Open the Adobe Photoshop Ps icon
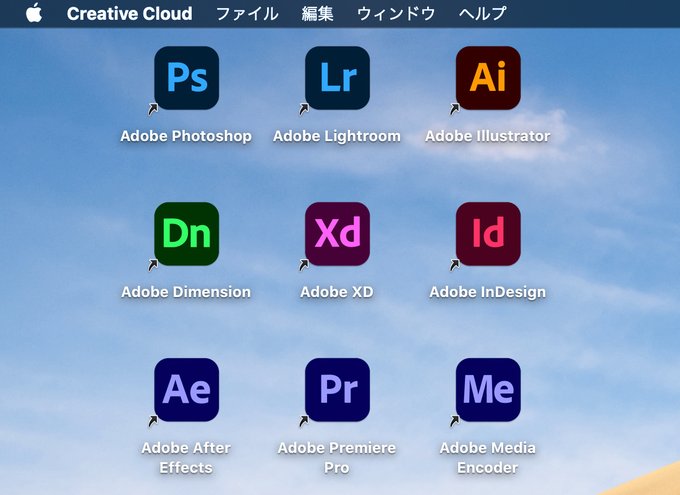The height and width of the screenshot is (495, 680). 186,78
